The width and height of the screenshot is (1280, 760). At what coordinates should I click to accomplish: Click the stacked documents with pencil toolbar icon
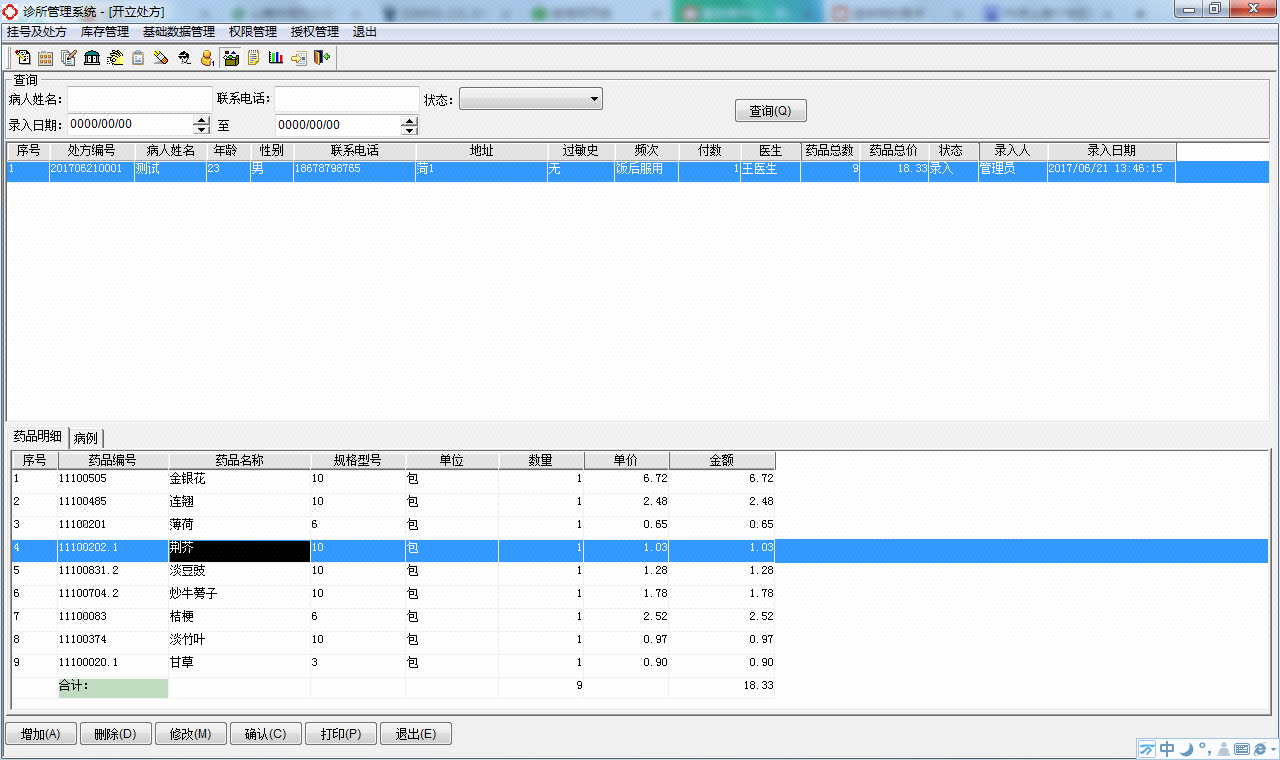pyautogui.click(x=69, y=58)
